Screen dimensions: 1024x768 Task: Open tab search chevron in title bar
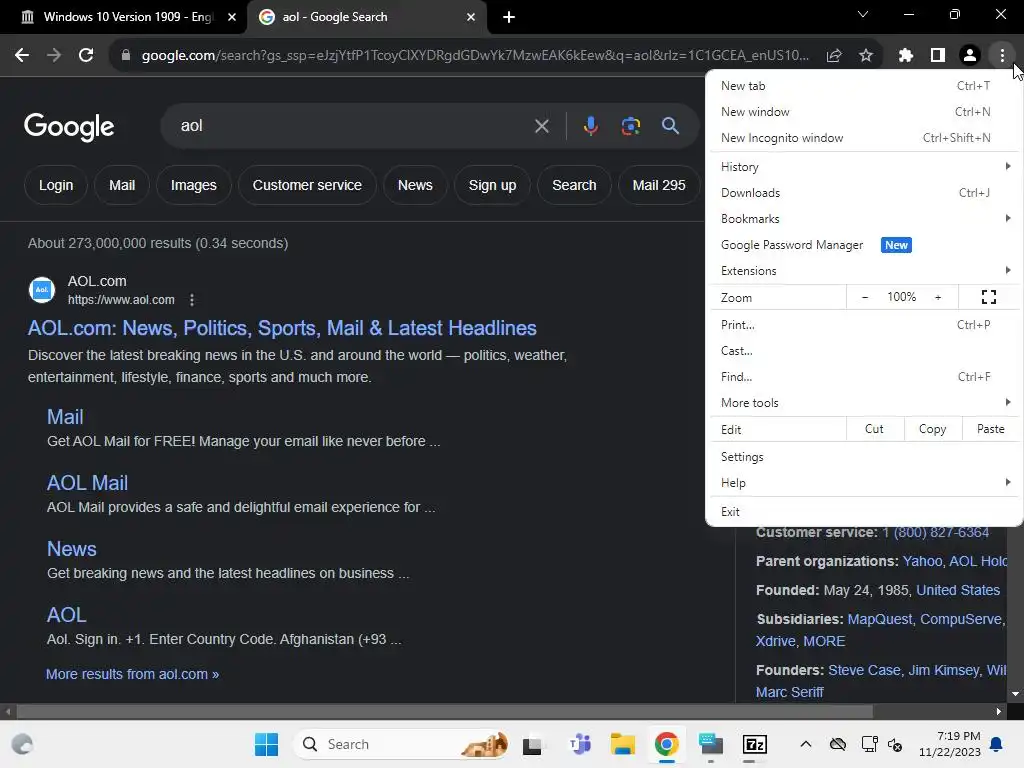tap(863, 14)
